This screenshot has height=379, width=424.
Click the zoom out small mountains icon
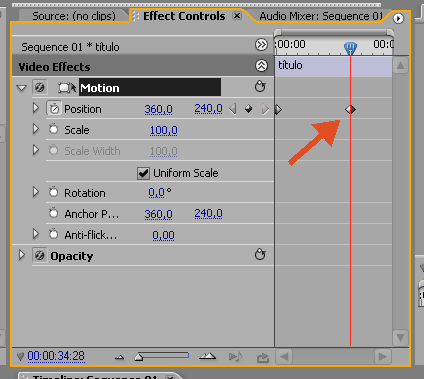point(119,358)
